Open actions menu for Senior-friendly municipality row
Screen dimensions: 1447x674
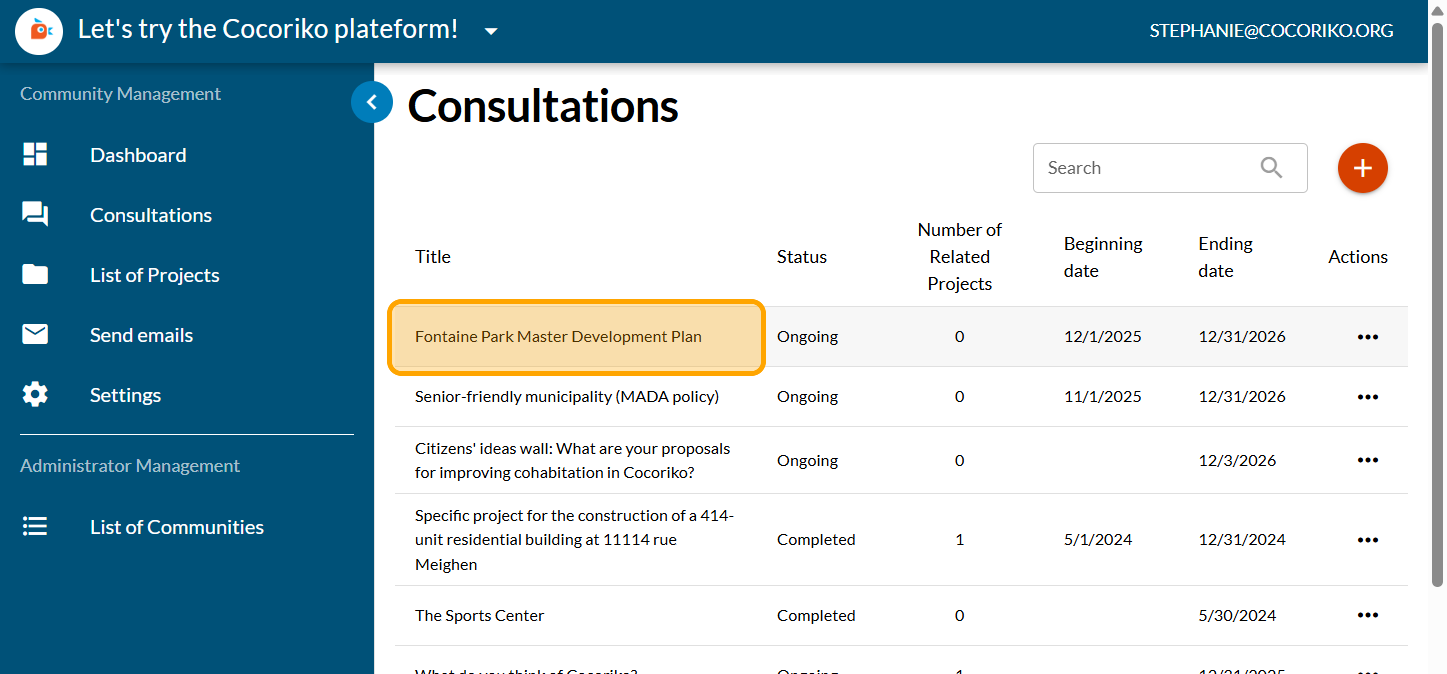[1367, 397]
